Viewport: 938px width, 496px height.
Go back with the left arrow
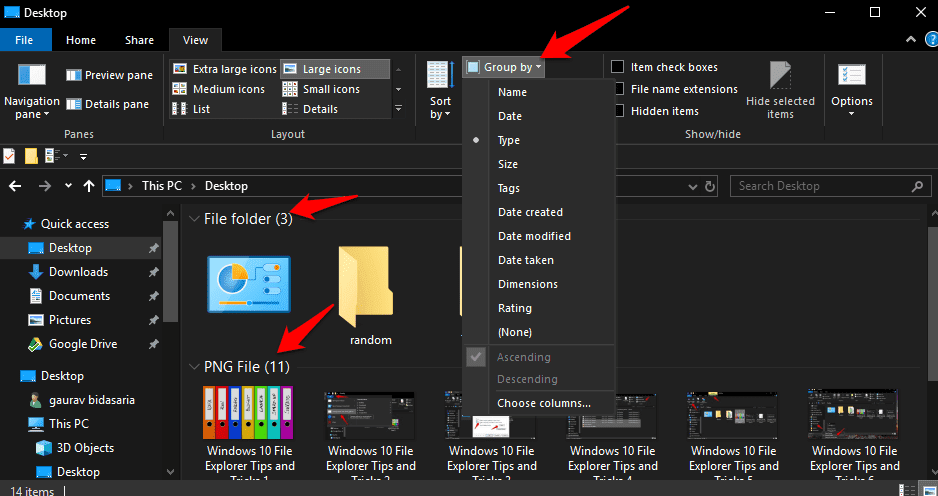coord(16,186)
